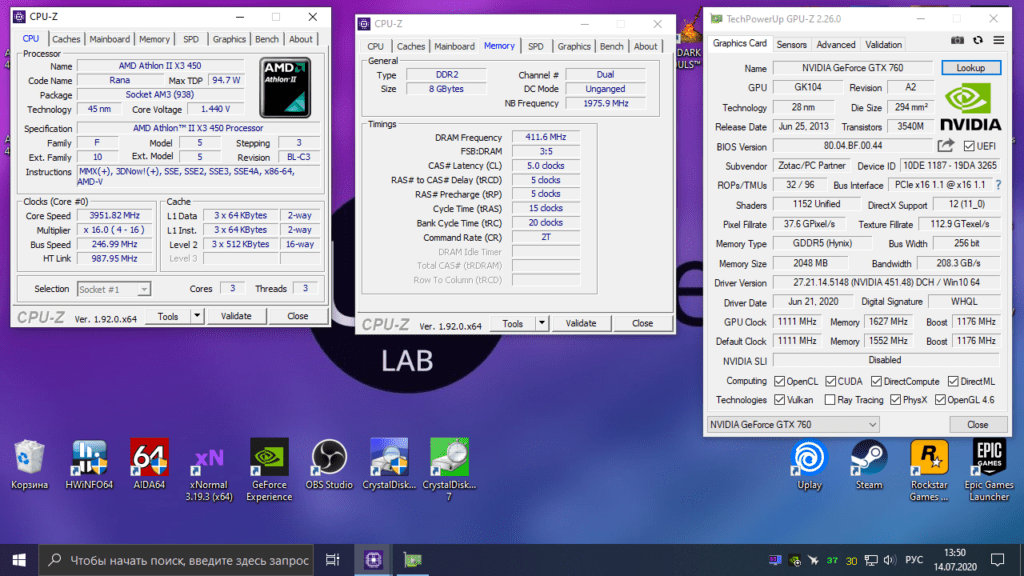This screenshot has height=576, width=1024.
Task: Click Close button at bottom of GPU-Z
Action: [978, 424]
